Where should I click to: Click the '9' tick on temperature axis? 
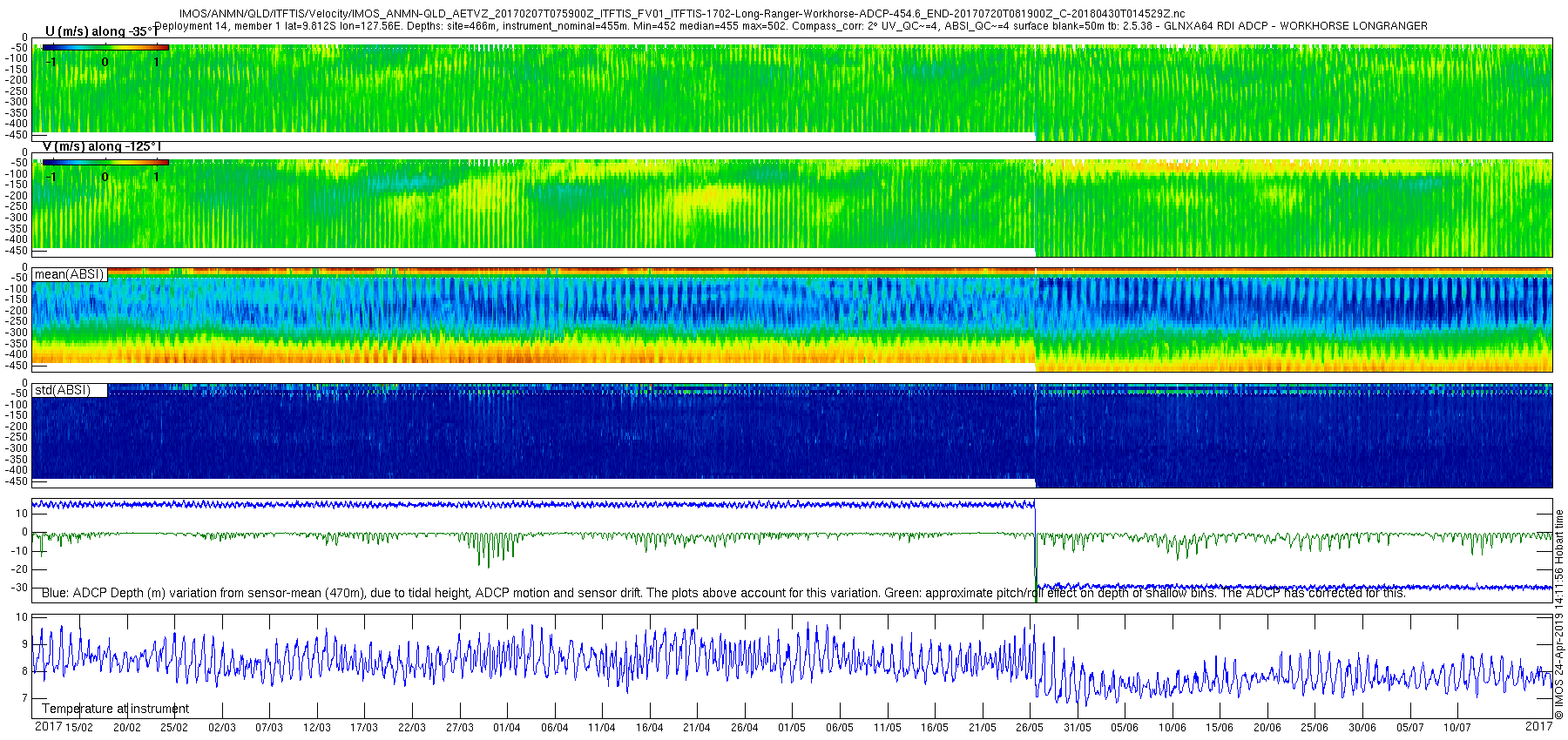24,644
